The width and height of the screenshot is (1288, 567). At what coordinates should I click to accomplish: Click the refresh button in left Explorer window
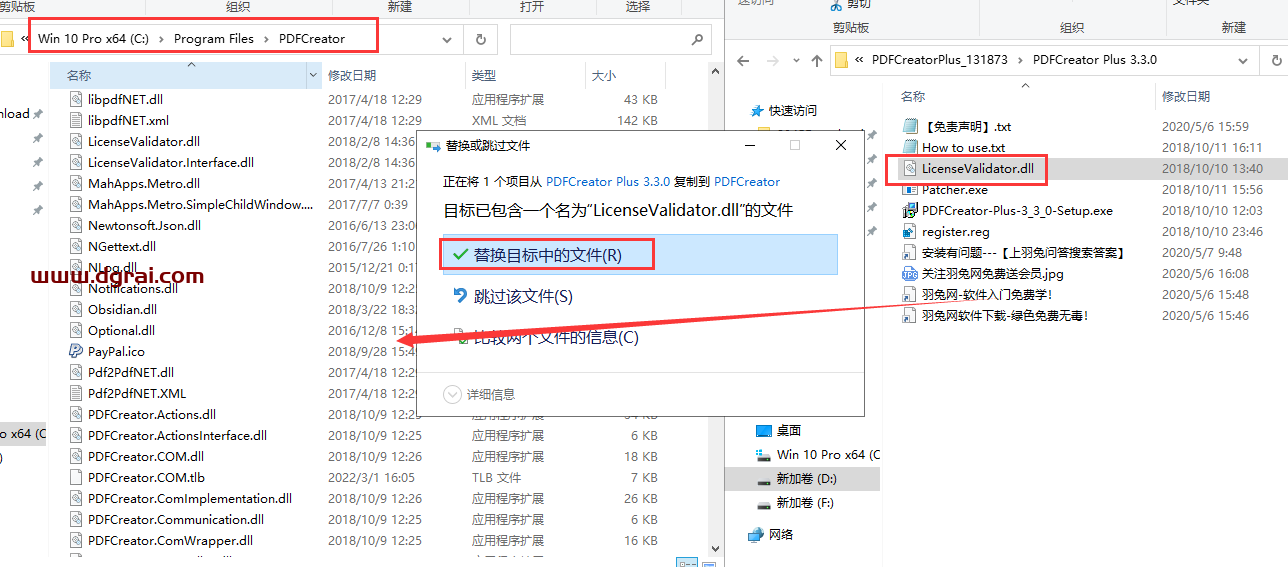[x=481, y=39]
